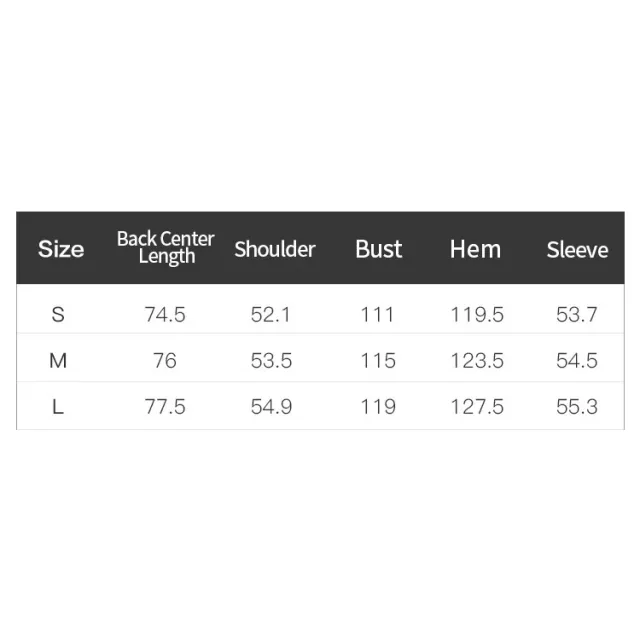The image size is (640, 640).
Task: Click the Sleeve column header
Action: [577, 249]
